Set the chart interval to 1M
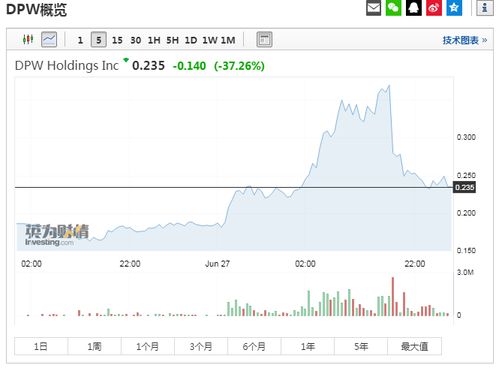Viewport: 499px width, 368px height. [x=228, y=40]
